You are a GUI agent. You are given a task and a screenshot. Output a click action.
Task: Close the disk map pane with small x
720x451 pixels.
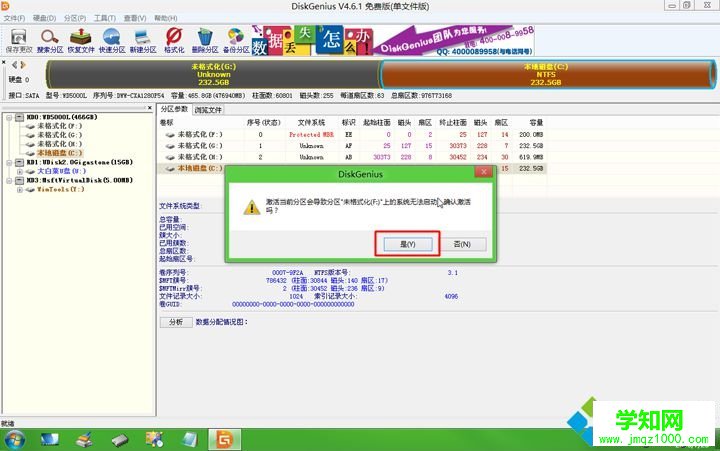pos(4,62)
